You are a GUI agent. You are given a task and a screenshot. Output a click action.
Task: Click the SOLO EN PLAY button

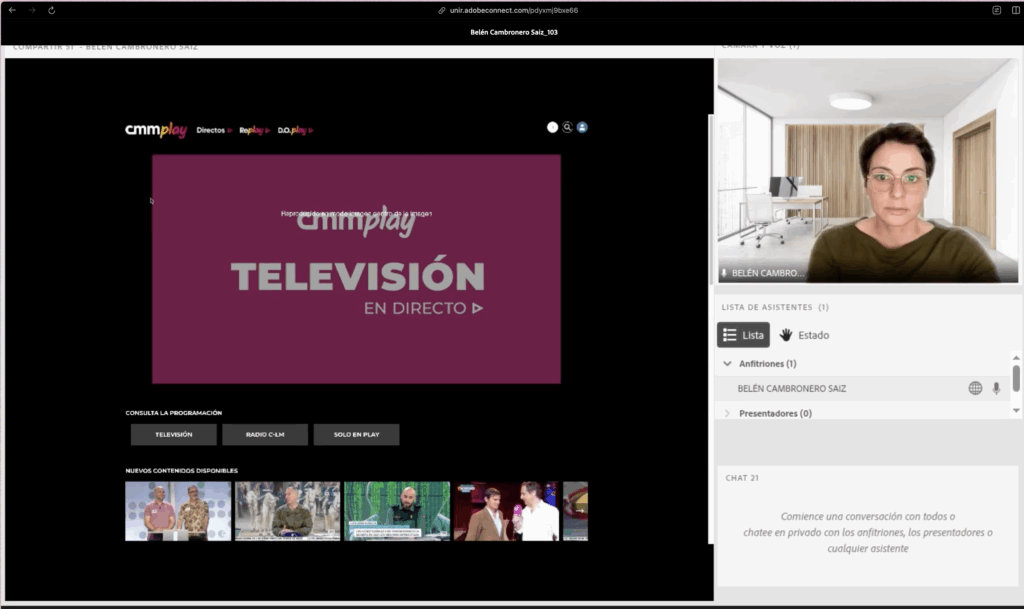(356, 435)
